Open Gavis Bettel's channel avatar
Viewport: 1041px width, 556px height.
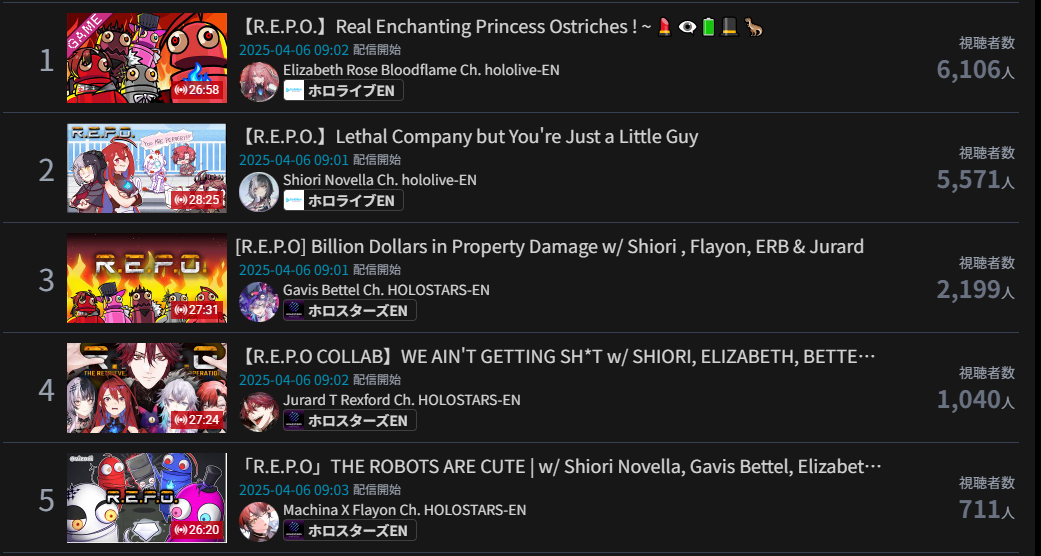[259, 302]
